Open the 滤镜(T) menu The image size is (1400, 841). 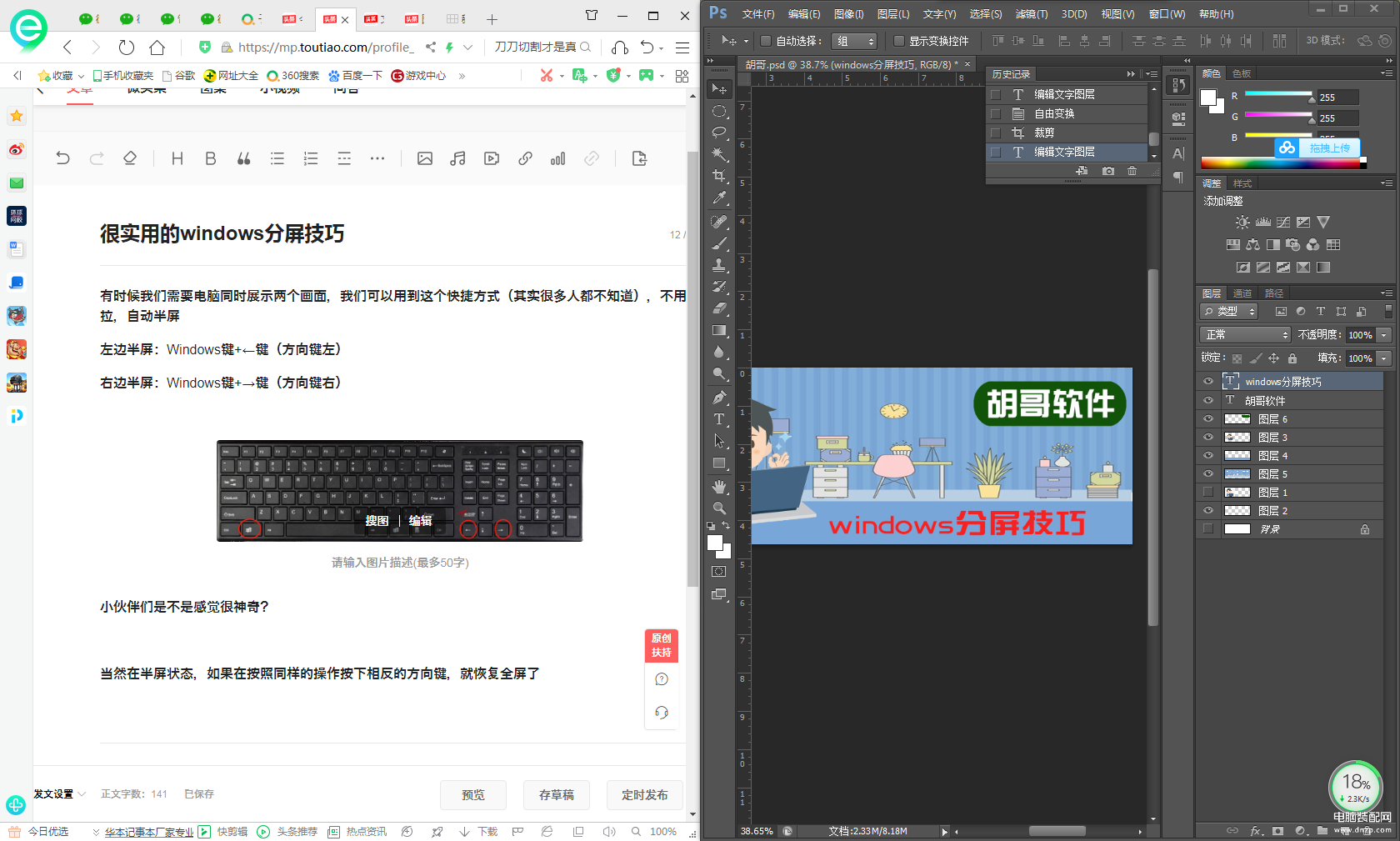point(1032,14)
